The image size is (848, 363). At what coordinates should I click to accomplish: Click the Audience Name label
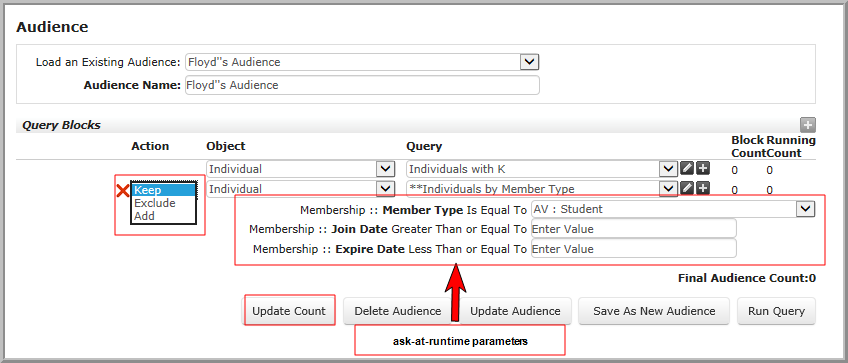[132, 85]
